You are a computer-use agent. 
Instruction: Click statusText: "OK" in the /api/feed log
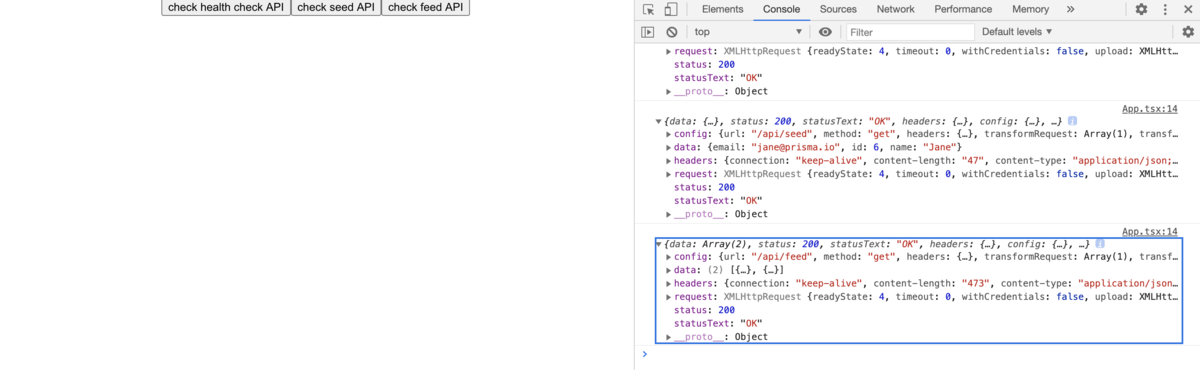(x=718, y=323)
